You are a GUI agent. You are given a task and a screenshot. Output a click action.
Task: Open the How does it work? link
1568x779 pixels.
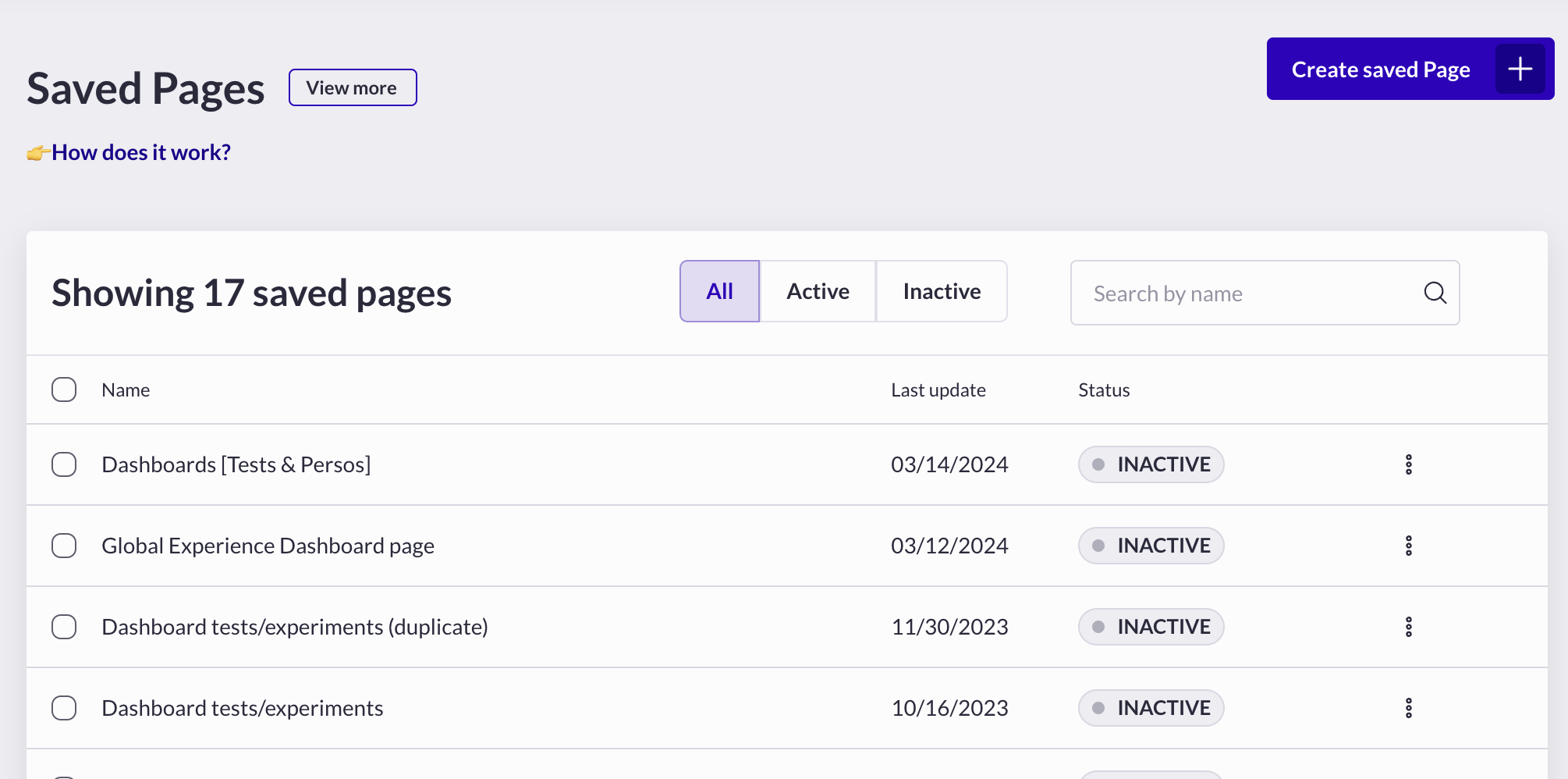click(141, 152)
